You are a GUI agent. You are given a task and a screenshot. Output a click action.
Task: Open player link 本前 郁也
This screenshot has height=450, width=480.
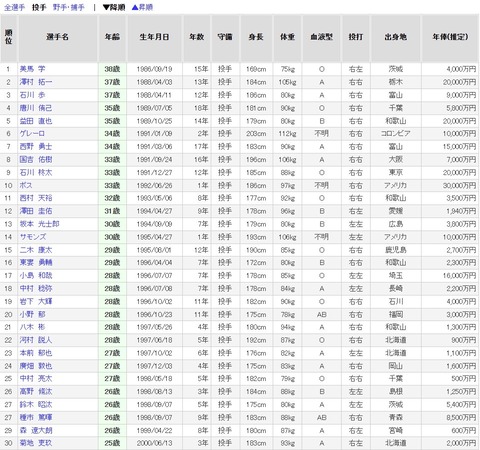[36, 353]
